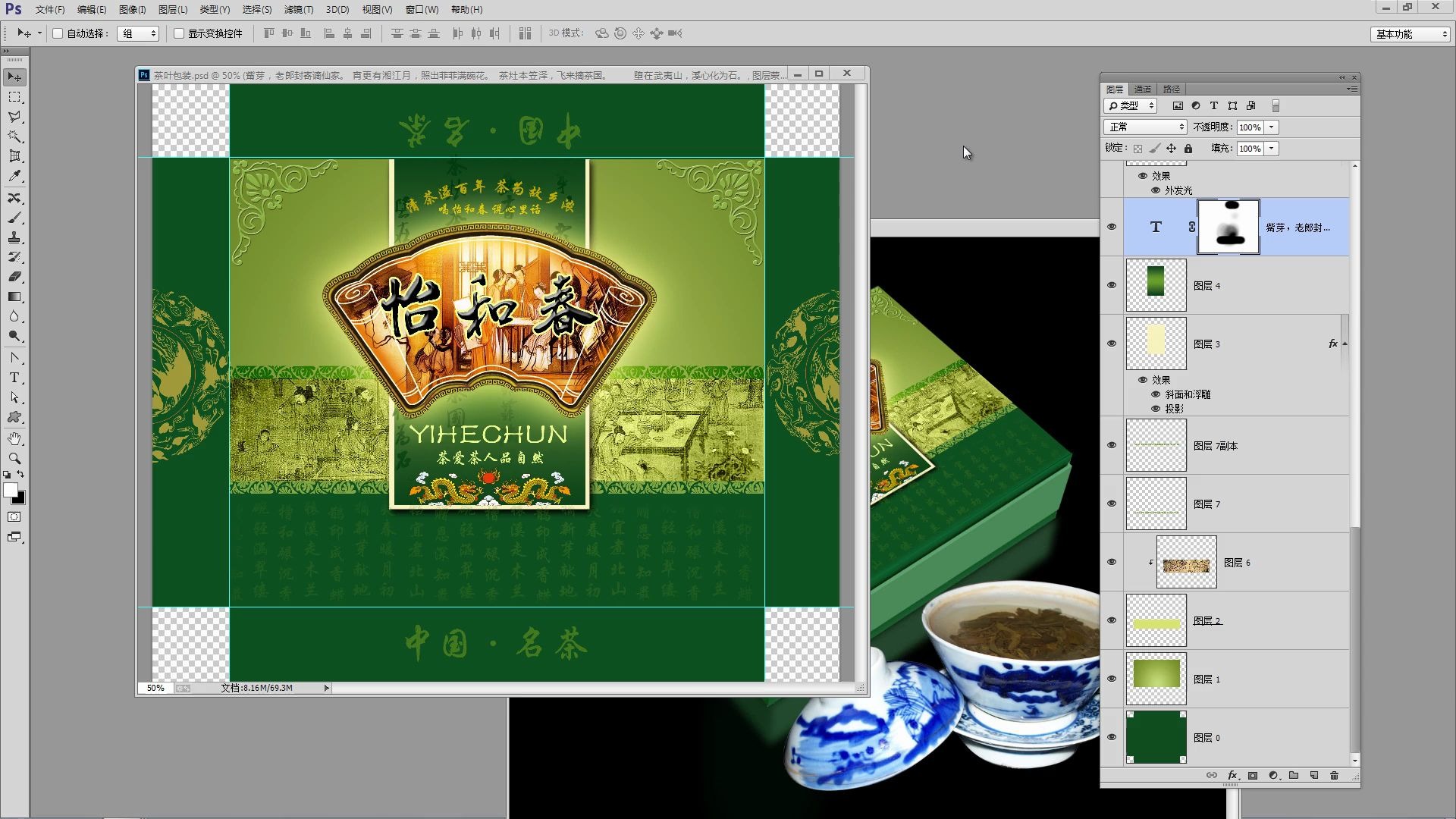This screenshot has width=1456, height=819.
Task: Open the status bar info arrow
Action: [327, 688]
